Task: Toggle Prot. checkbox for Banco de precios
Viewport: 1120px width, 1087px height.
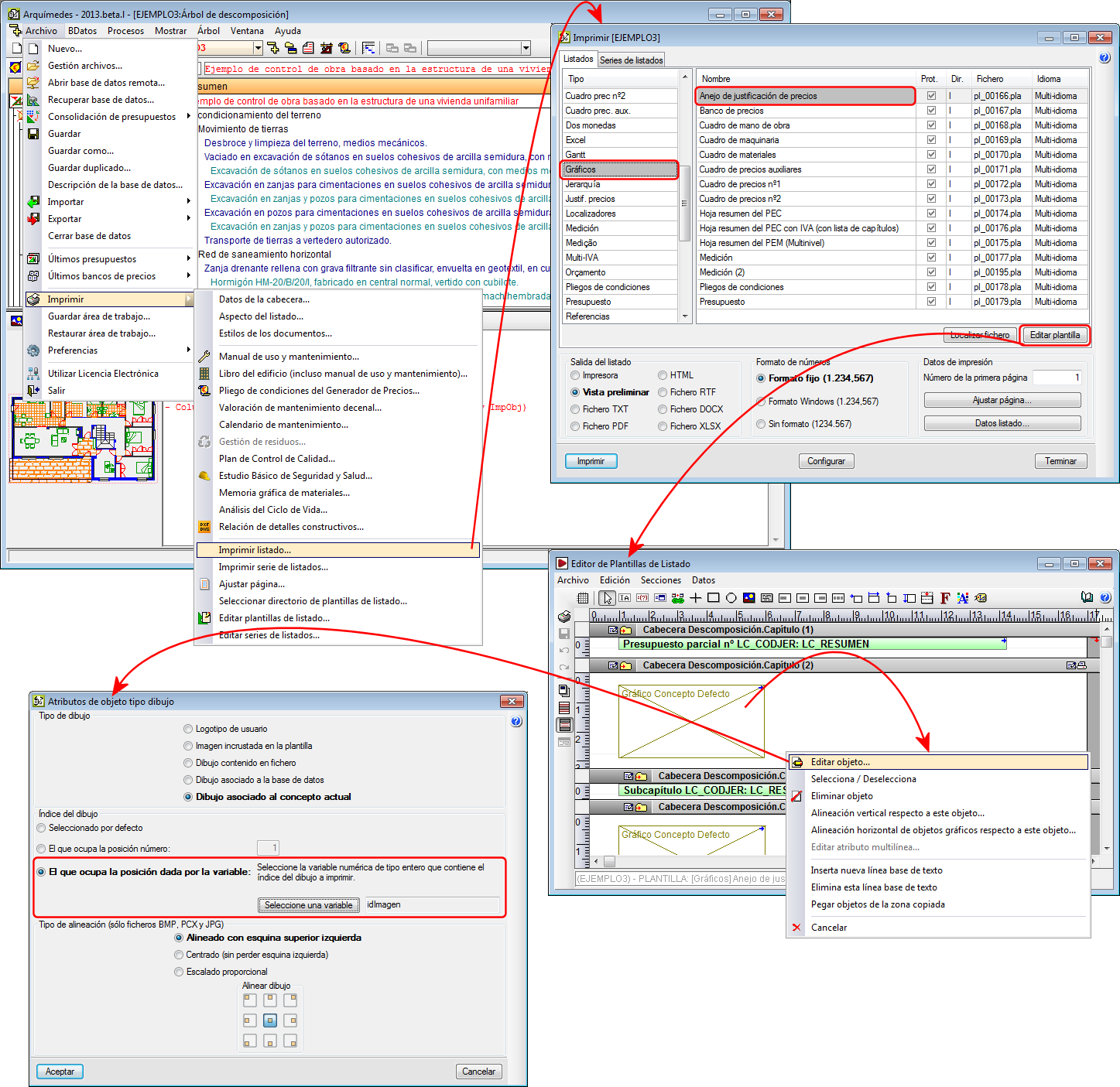Action: tap(931, 111)
